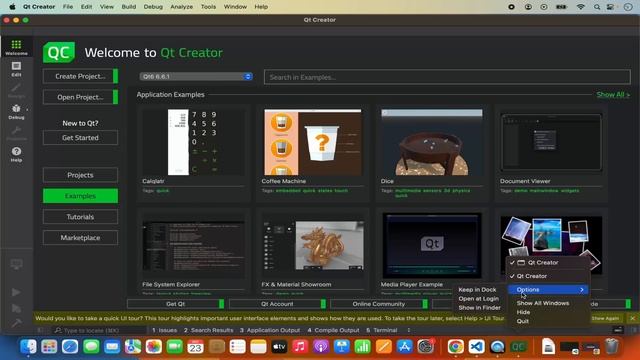Launch Google Chrome from the Dock
Viewport: 640px width, 360px height.
(456, 347)
